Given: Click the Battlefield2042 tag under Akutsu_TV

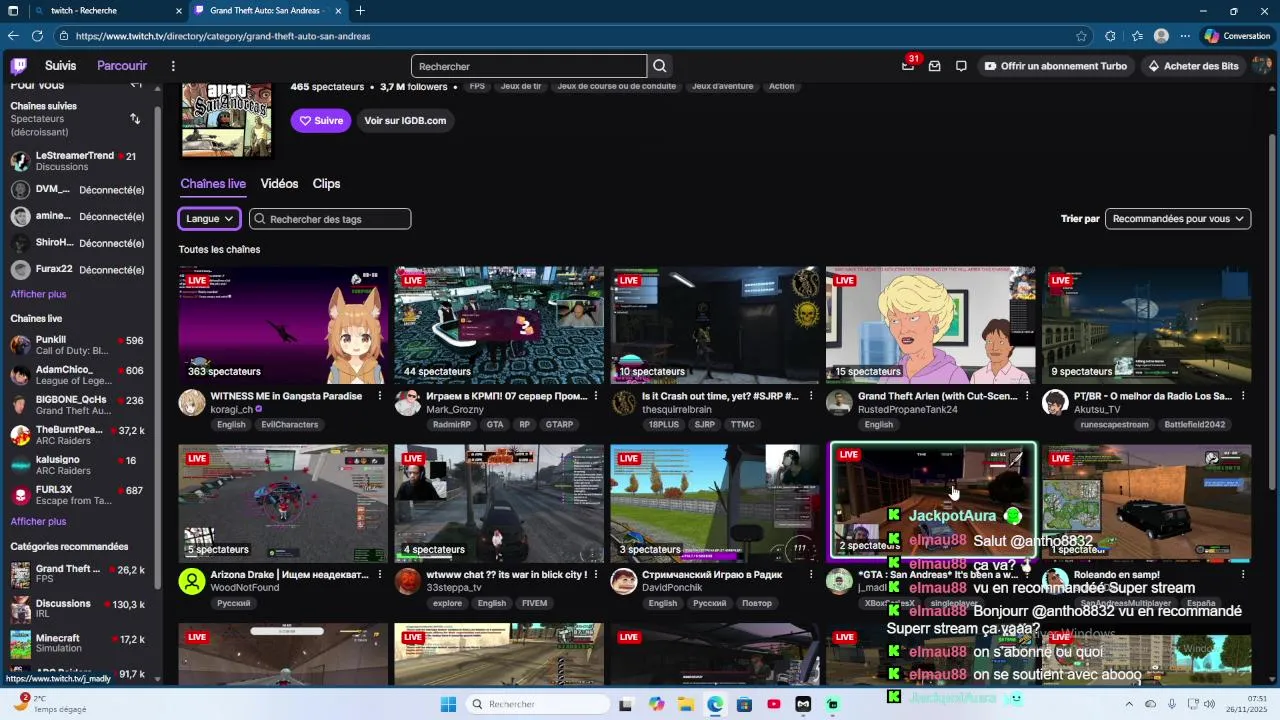Looking at the screenshot, I should pos(1194,424).
